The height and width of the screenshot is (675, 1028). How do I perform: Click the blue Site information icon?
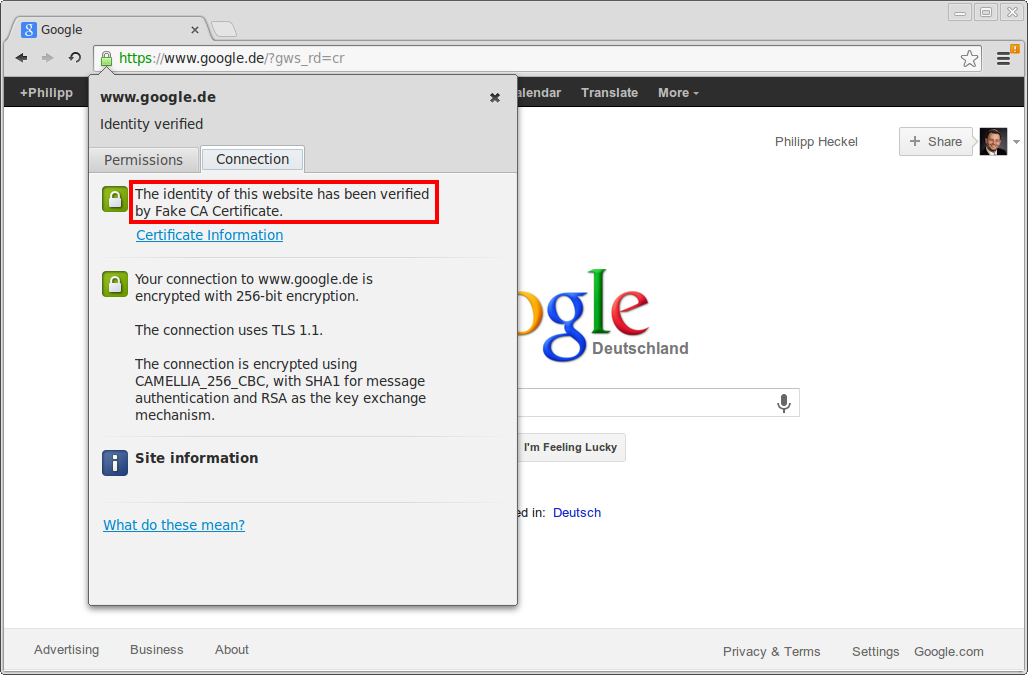(115, 463)
